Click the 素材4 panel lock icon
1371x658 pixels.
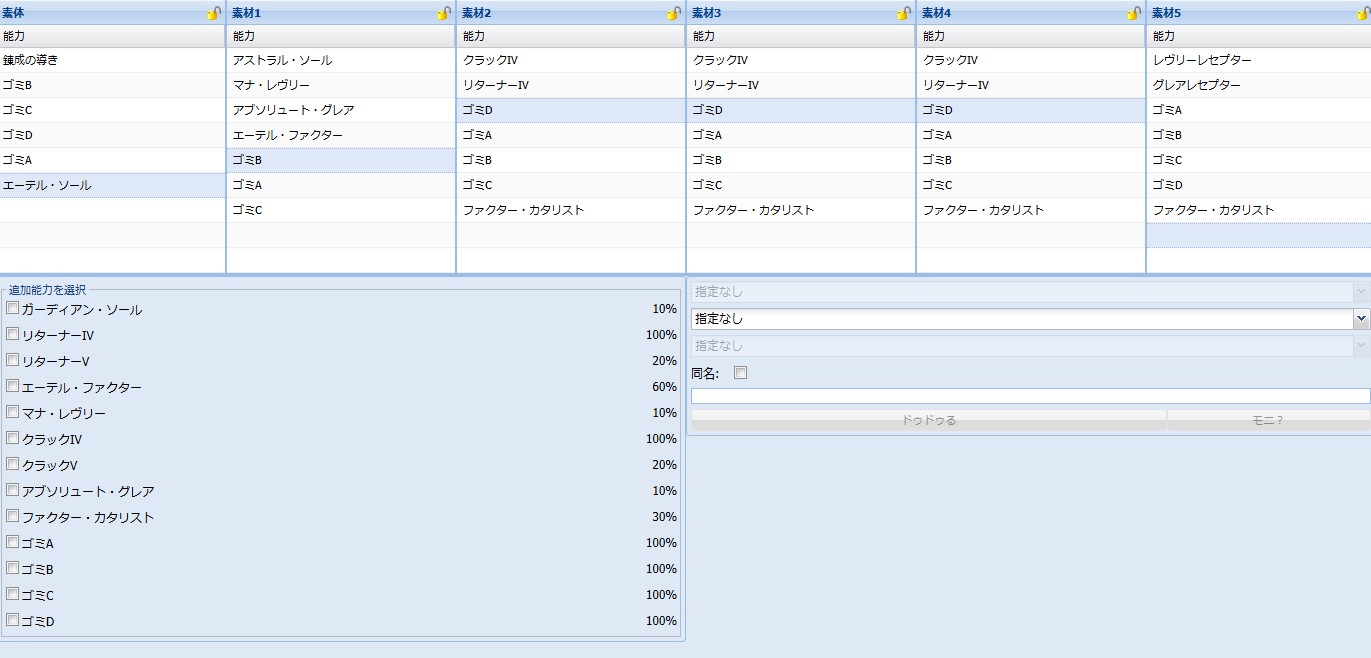tap(1134, 13)
